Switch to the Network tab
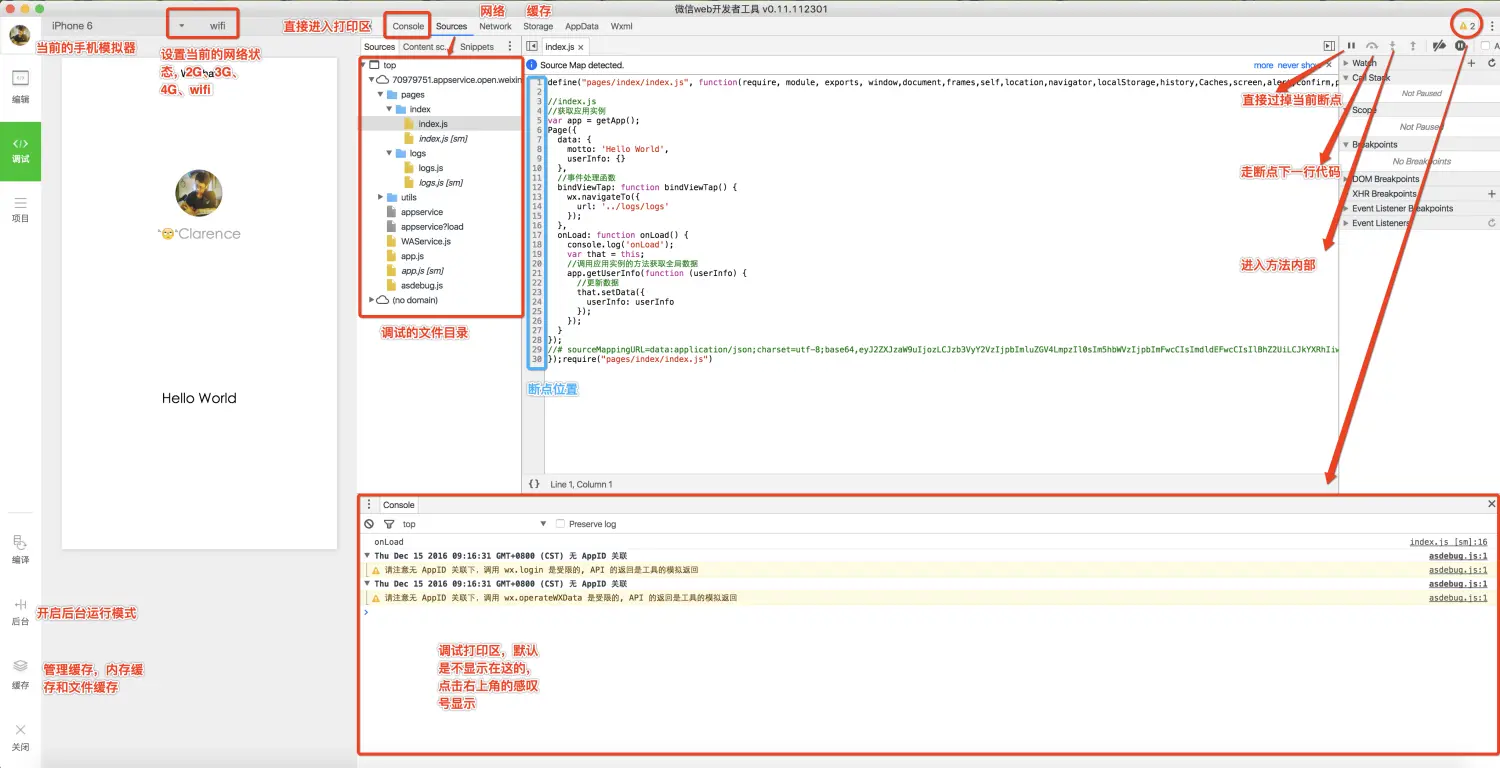 point(495,26)
